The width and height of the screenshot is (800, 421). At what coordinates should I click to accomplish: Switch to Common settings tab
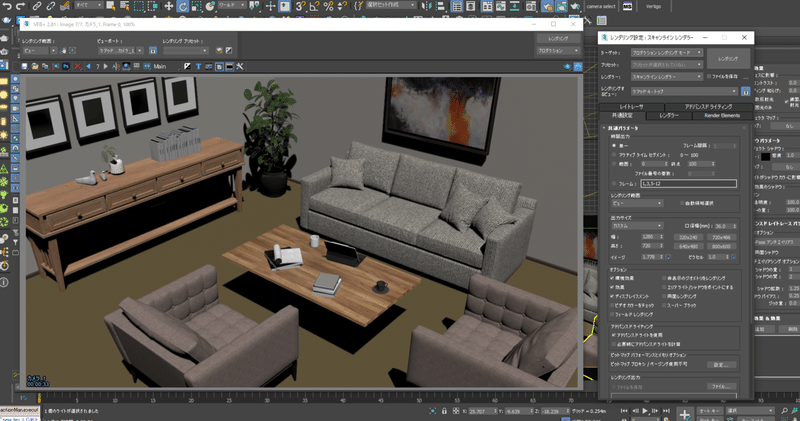pyautogui.click(x=622, y=116)
